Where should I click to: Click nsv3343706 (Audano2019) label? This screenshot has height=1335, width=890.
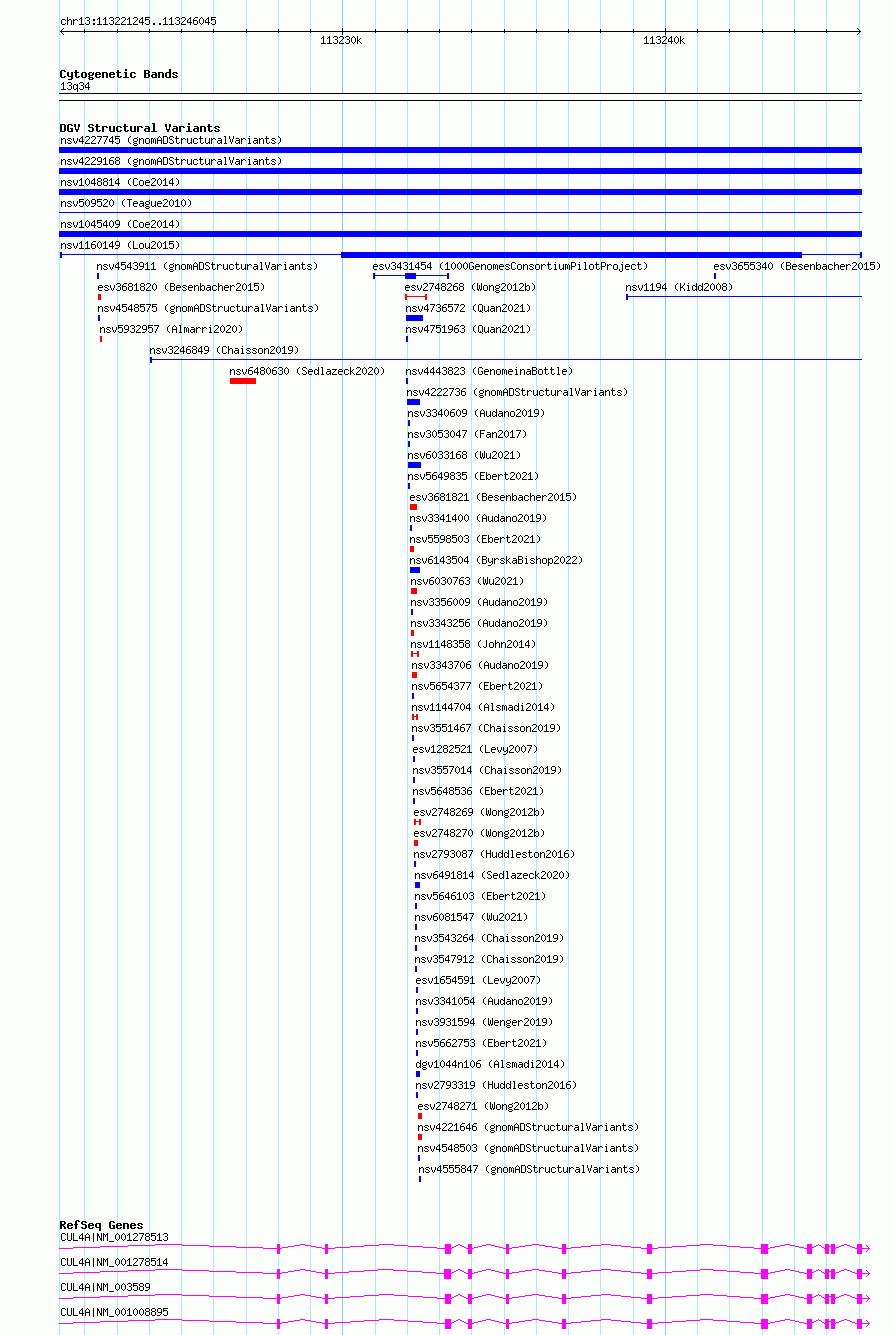click(480, 665)
